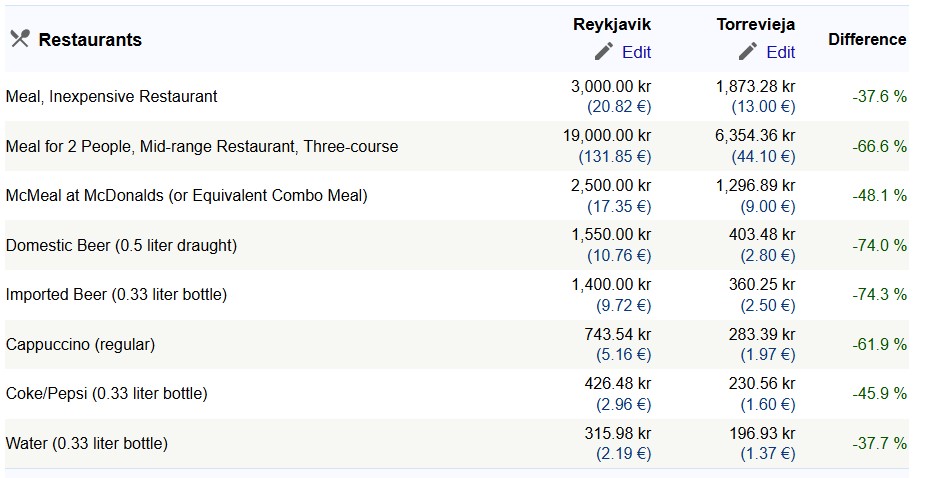Click the Difference column header
Image resolution: width=937 pixels, height=478 pixels.
tap(867, 39)
